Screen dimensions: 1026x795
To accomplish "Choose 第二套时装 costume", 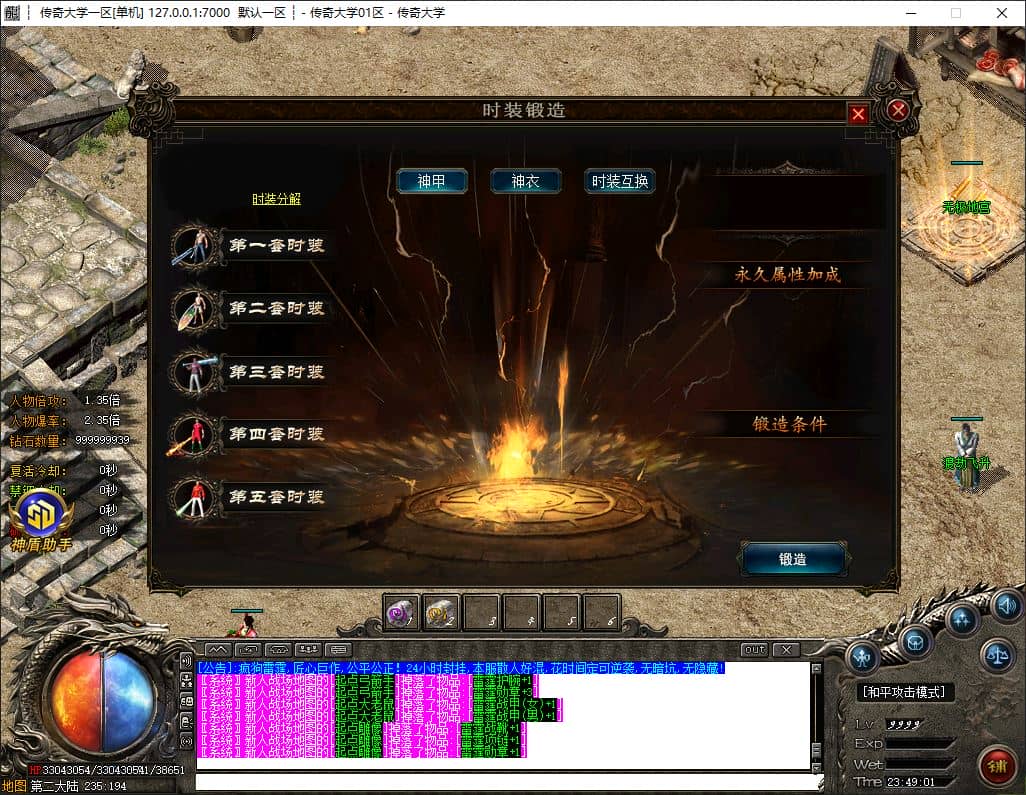I will pyautogui.click(x=277, y=308).
